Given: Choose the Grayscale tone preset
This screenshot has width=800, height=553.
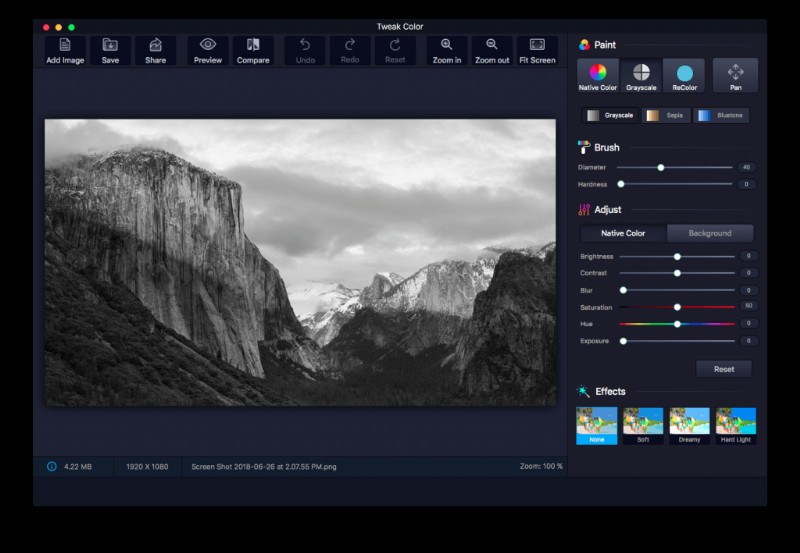Looking at the screenshot, I should click(610, 115).
